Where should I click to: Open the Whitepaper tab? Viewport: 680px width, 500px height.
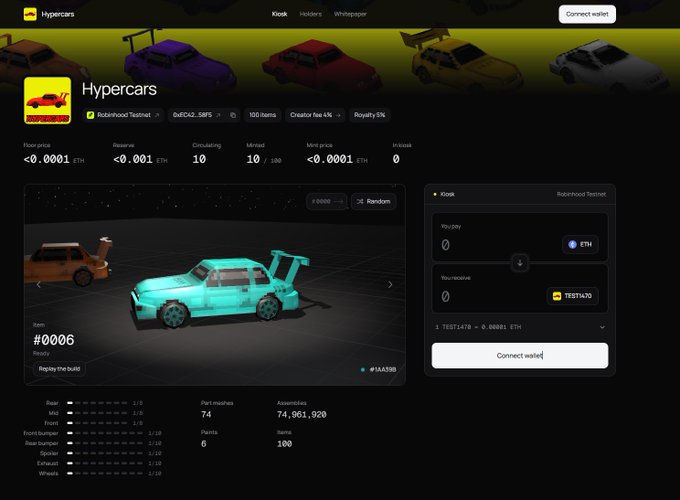click(350, 14)
